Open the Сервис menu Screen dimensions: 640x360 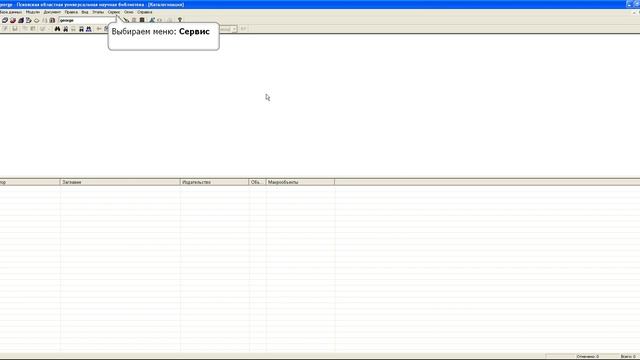coord(114,12)
